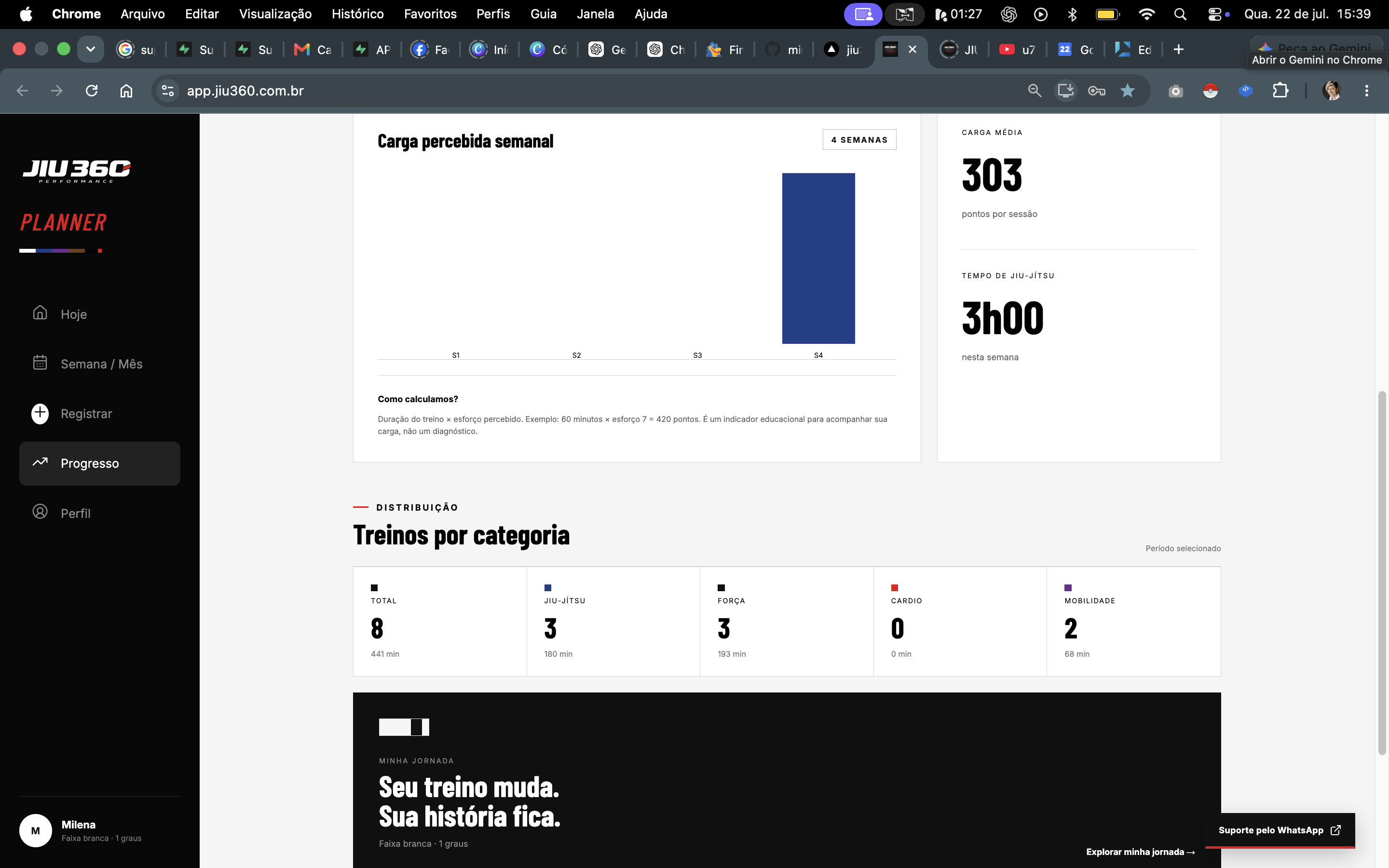Click the site information icon
Image resolution: width=1389 pixels, height=868 pixels.
tap(168, 91)
